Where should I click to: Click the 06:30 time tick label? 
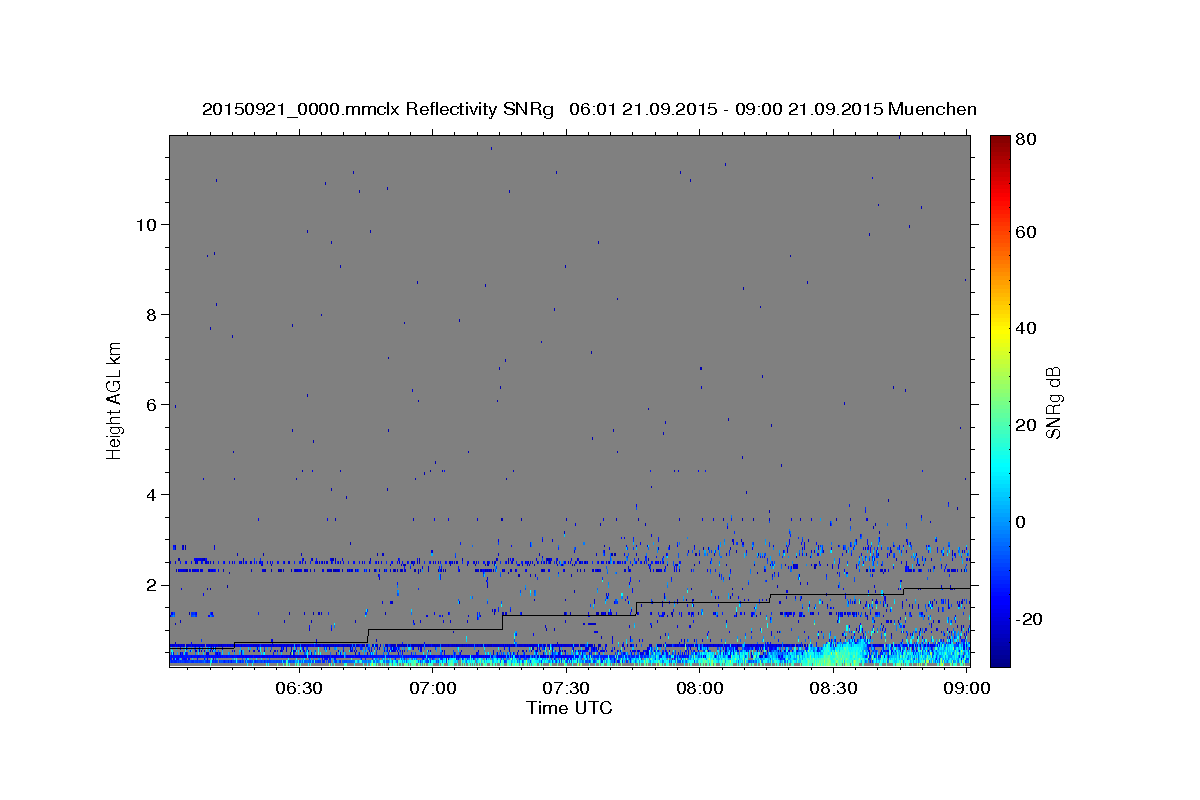click(298, 688)
